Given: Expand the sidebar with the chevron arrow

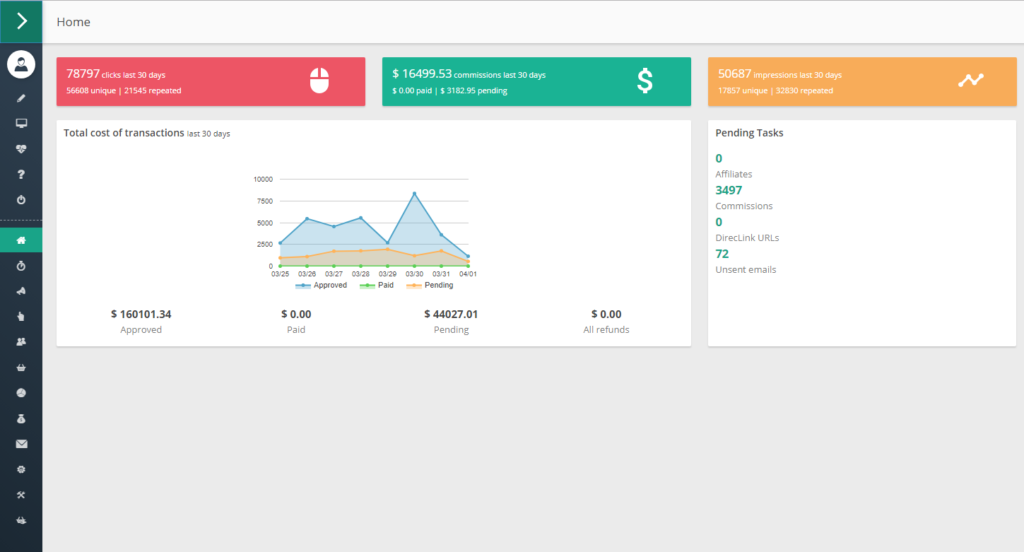Looking at the screenshot, I should pos(21,21).
